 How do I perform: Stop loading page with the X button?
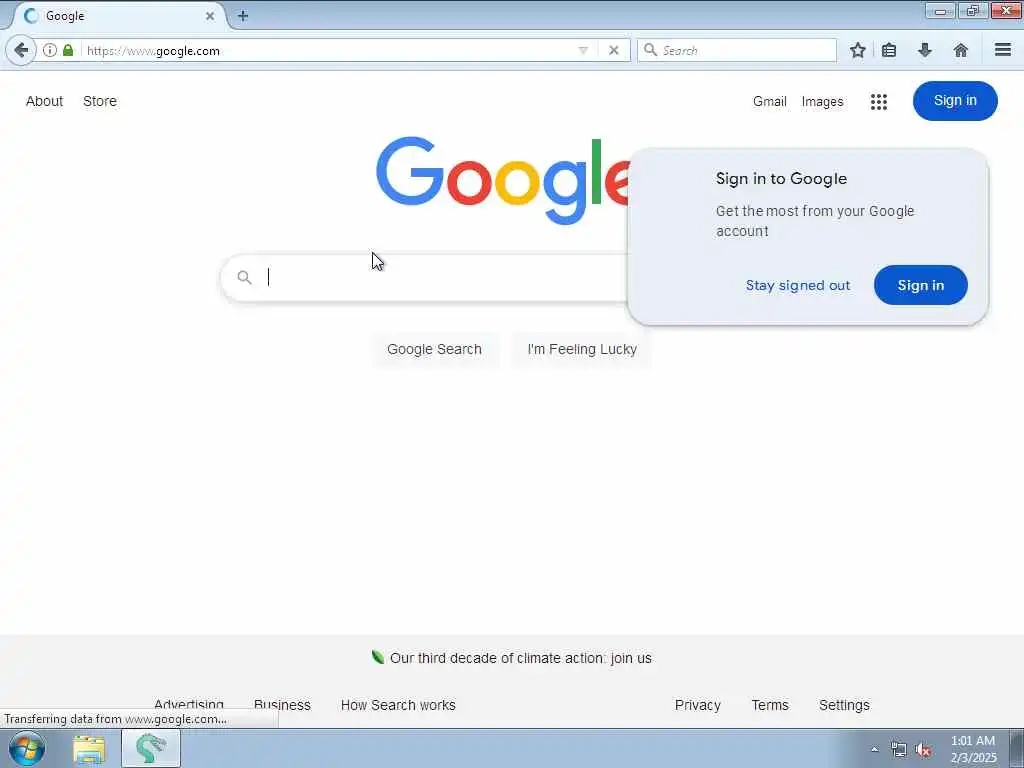point(614,50)
